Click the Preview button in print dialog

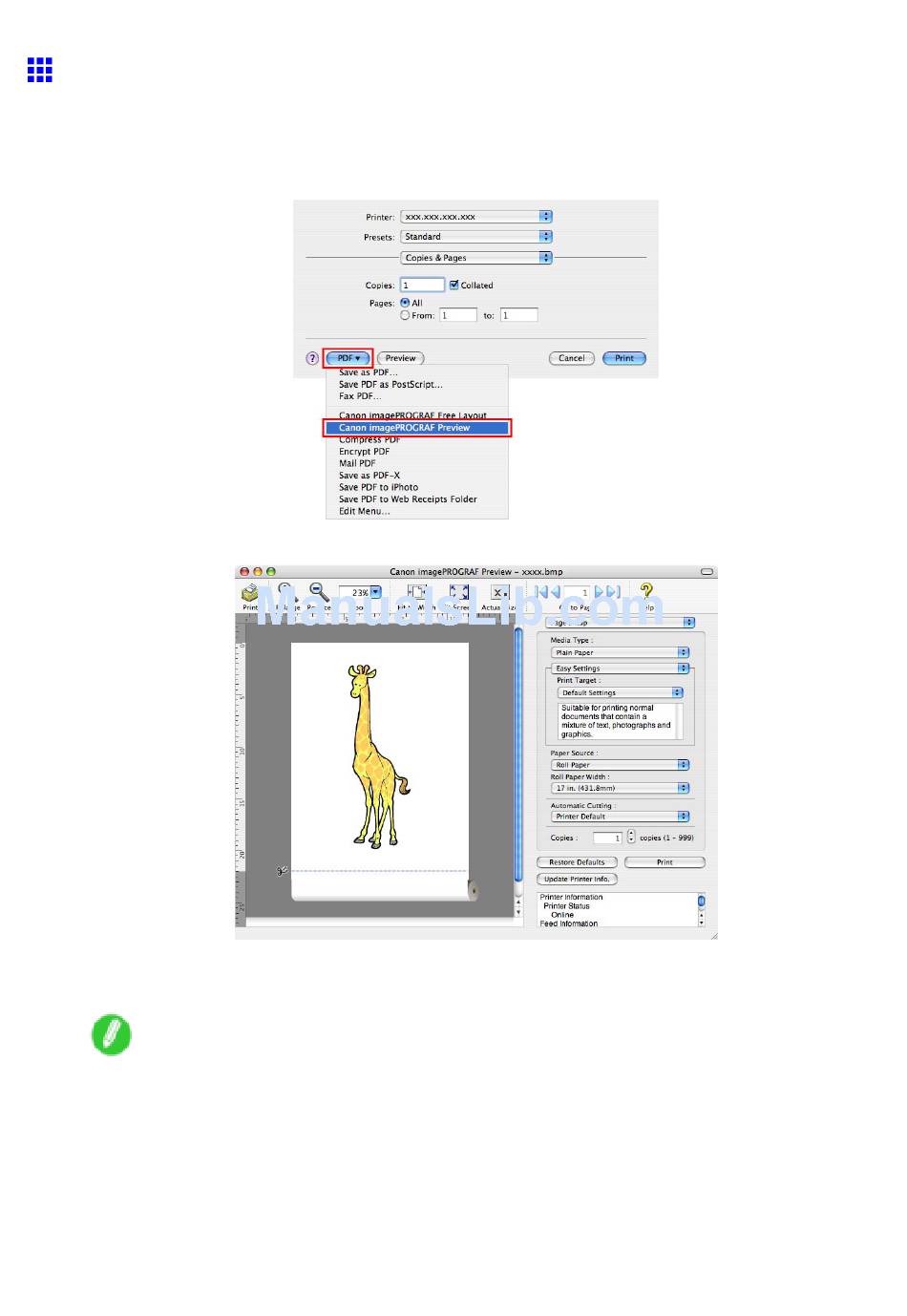(401, 358)
